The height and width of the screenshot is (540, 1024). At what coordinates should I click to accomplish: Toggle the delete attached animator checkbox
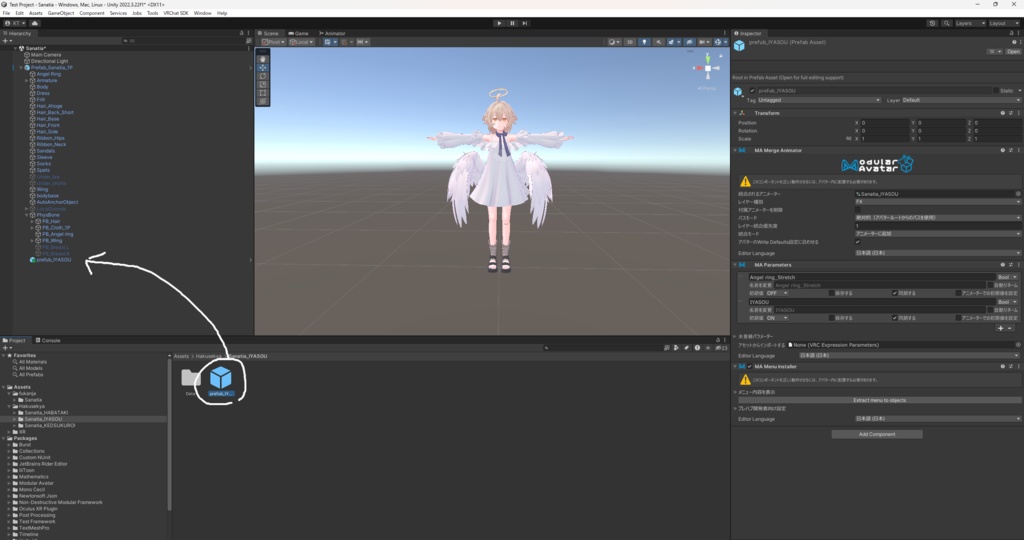click(x=858, y=210)
